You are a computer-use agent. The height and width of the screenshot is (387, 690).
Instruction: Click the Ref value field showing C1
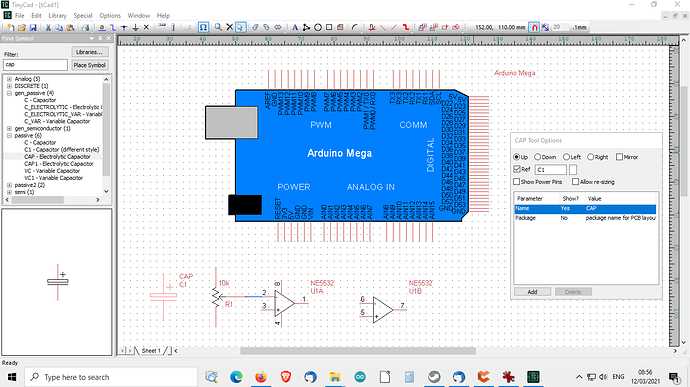[x=551, y=170]
